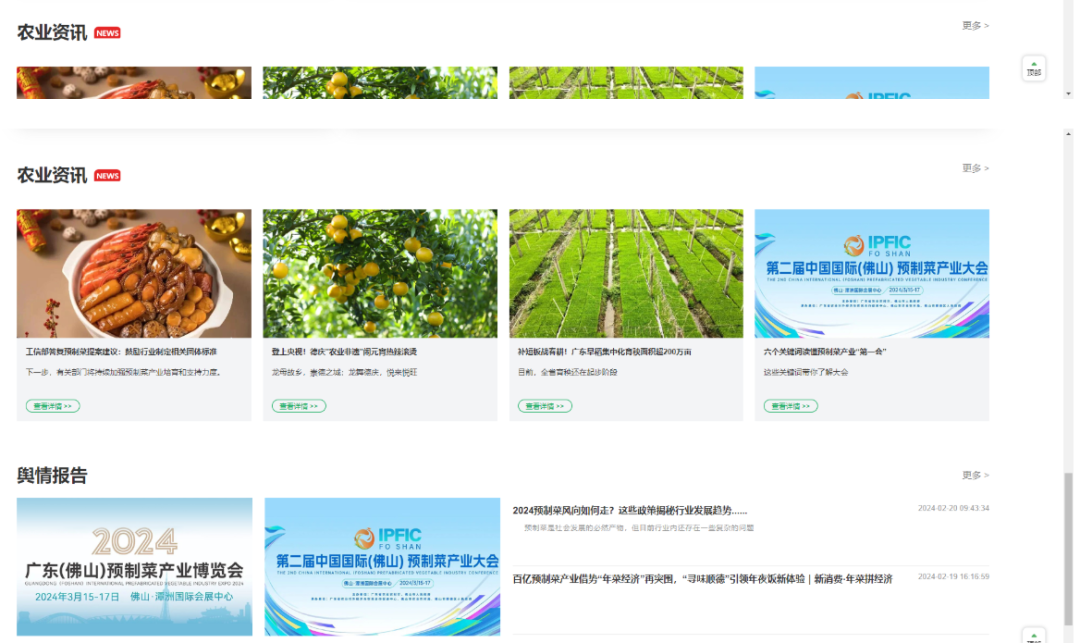Click 查看详情 button under the 工信部 预制菜 article
Image resolution: width=1080 pixels, height=643 pixels.
(53, 406)
